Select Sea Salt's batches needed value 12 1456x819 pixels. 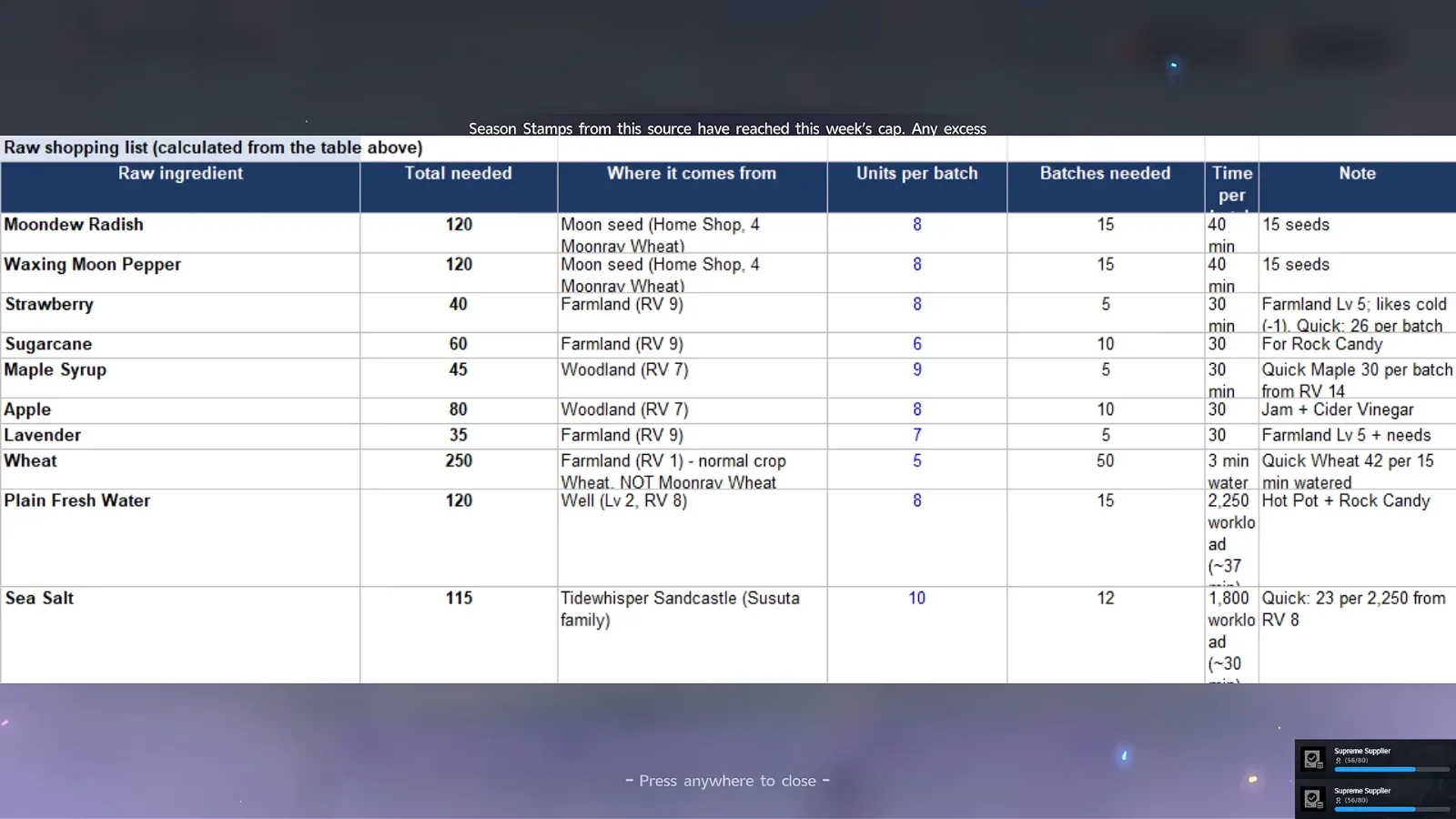click(1106, 635)
